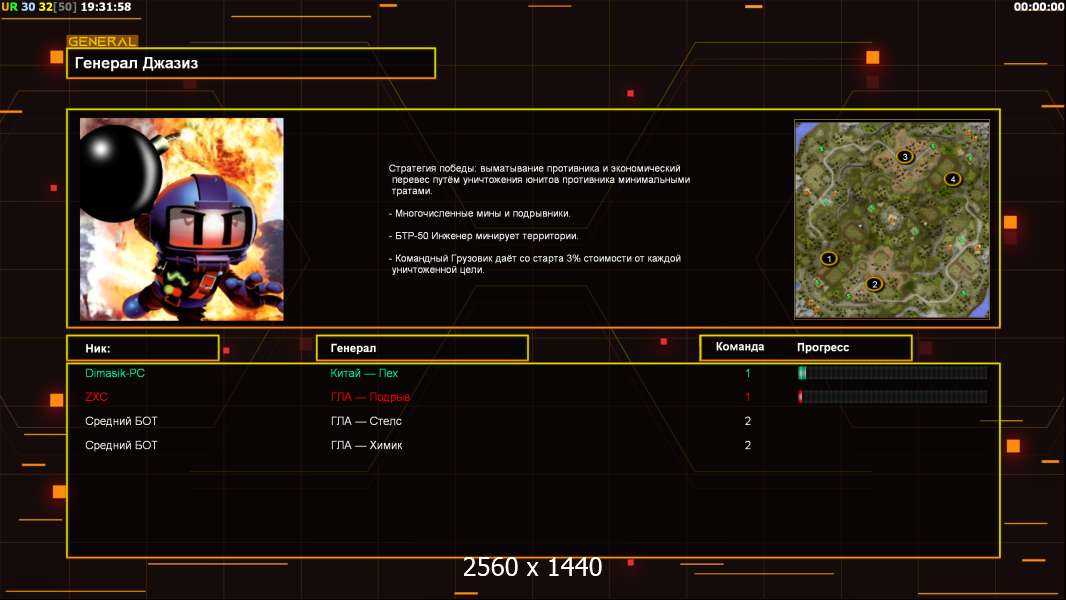Click 'ГЛА — Химик' general entry
Screen dimensions: 1066x600
point(366,445)
